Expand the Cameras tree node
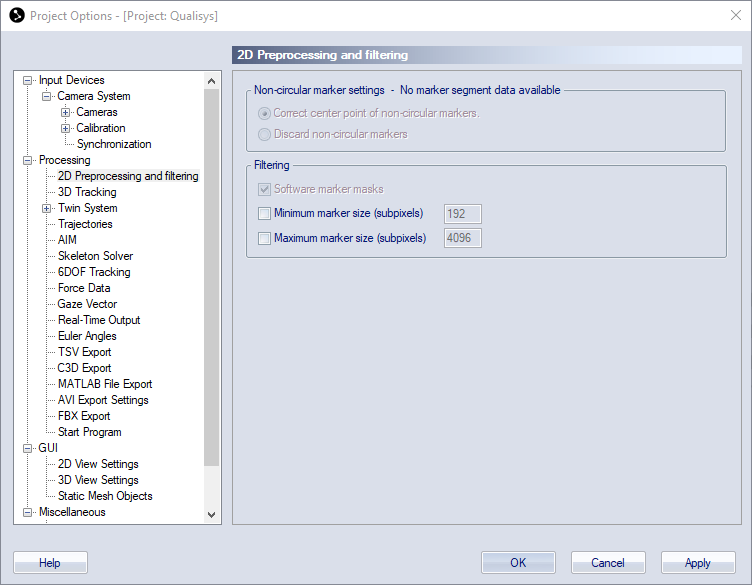This screenshot has width=752, height=585. click(x=66, y=112)
